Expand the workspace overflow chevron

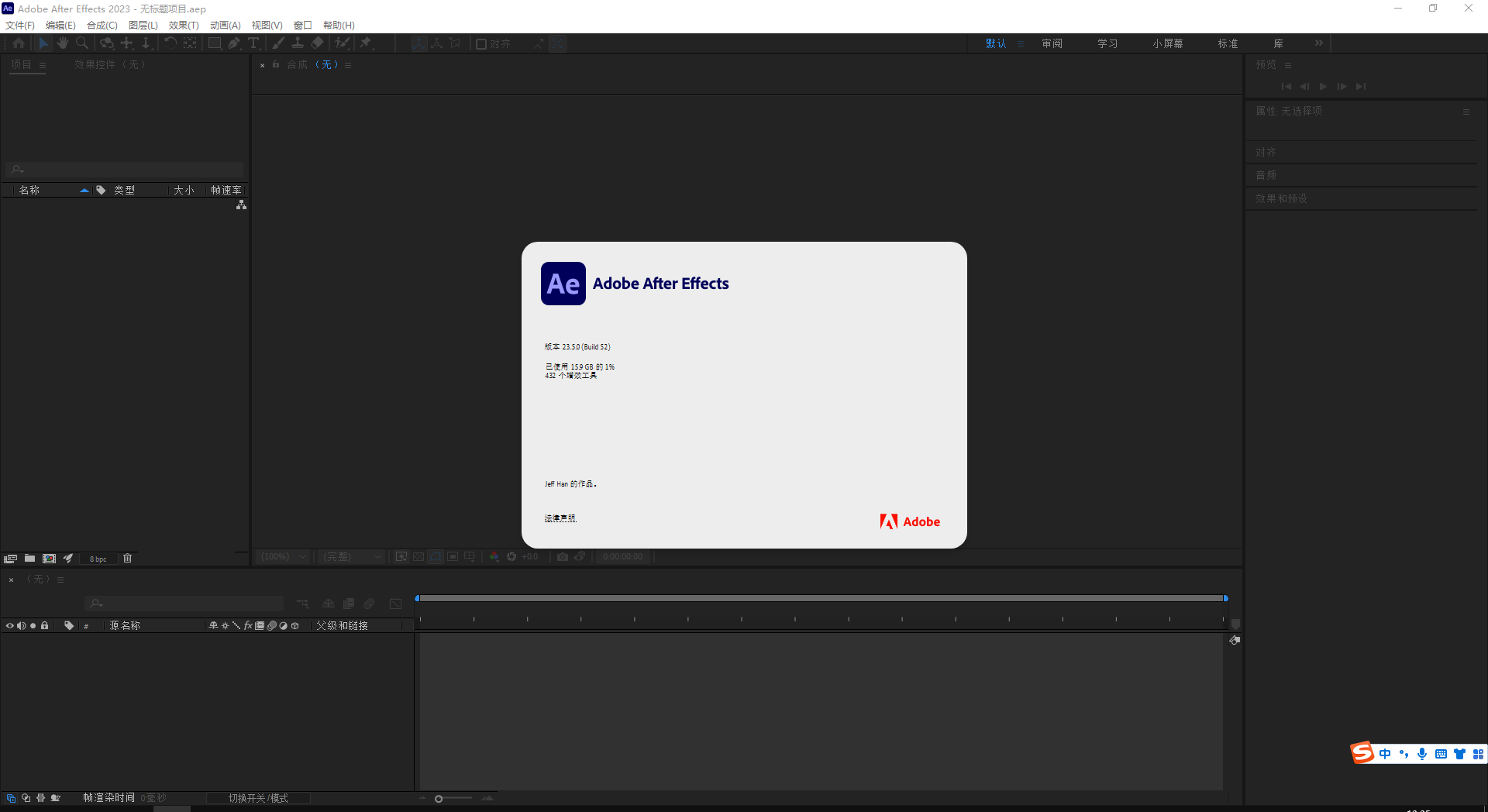pyautogui.click(x=1319, y=43)
